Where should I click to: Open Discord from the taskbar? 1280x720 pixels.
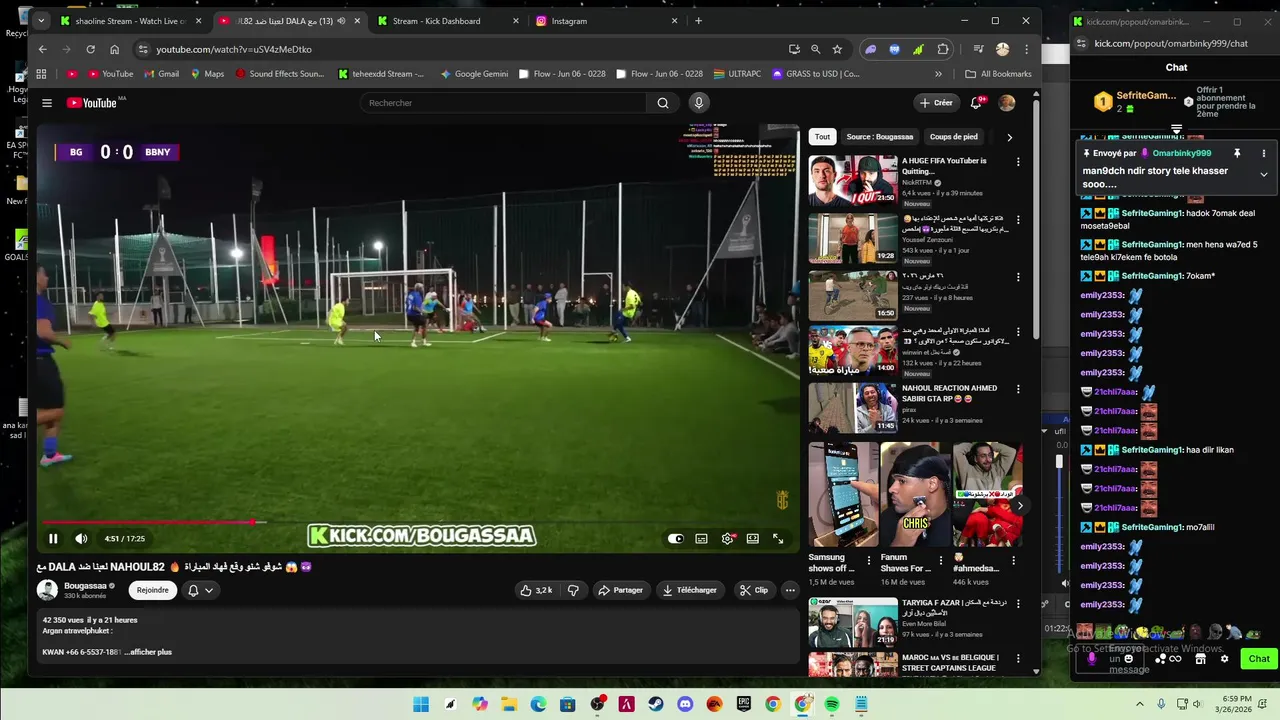pos(685,705)
